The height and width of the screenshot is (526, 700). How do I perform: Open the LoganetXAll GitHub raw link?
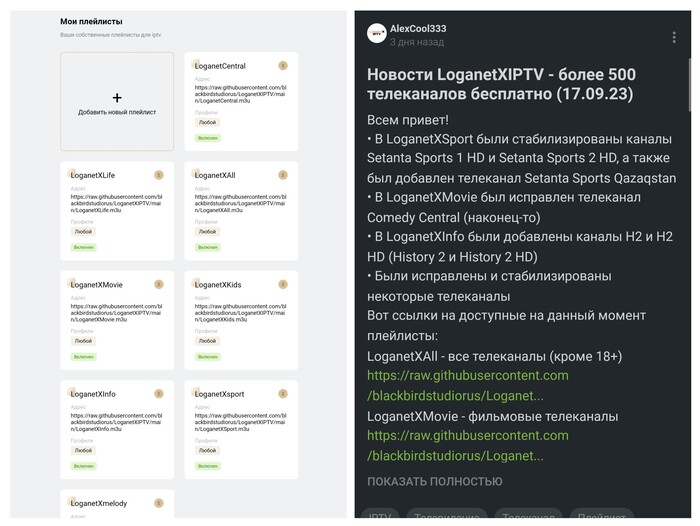[467, 385]
